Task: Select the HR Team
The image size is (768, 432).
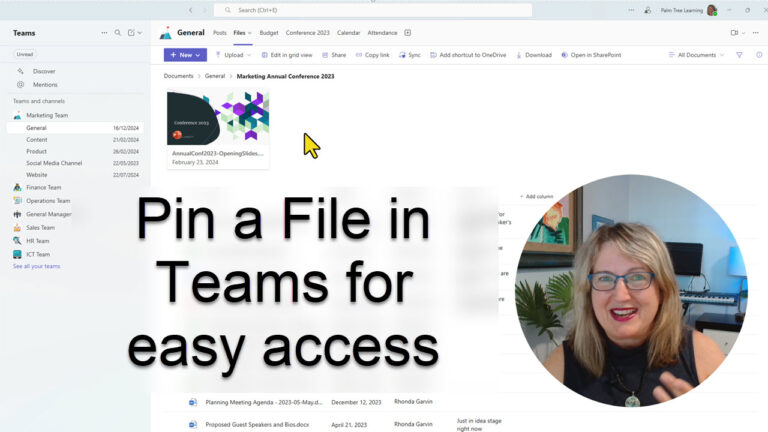Action: click(x=37, y=241)
